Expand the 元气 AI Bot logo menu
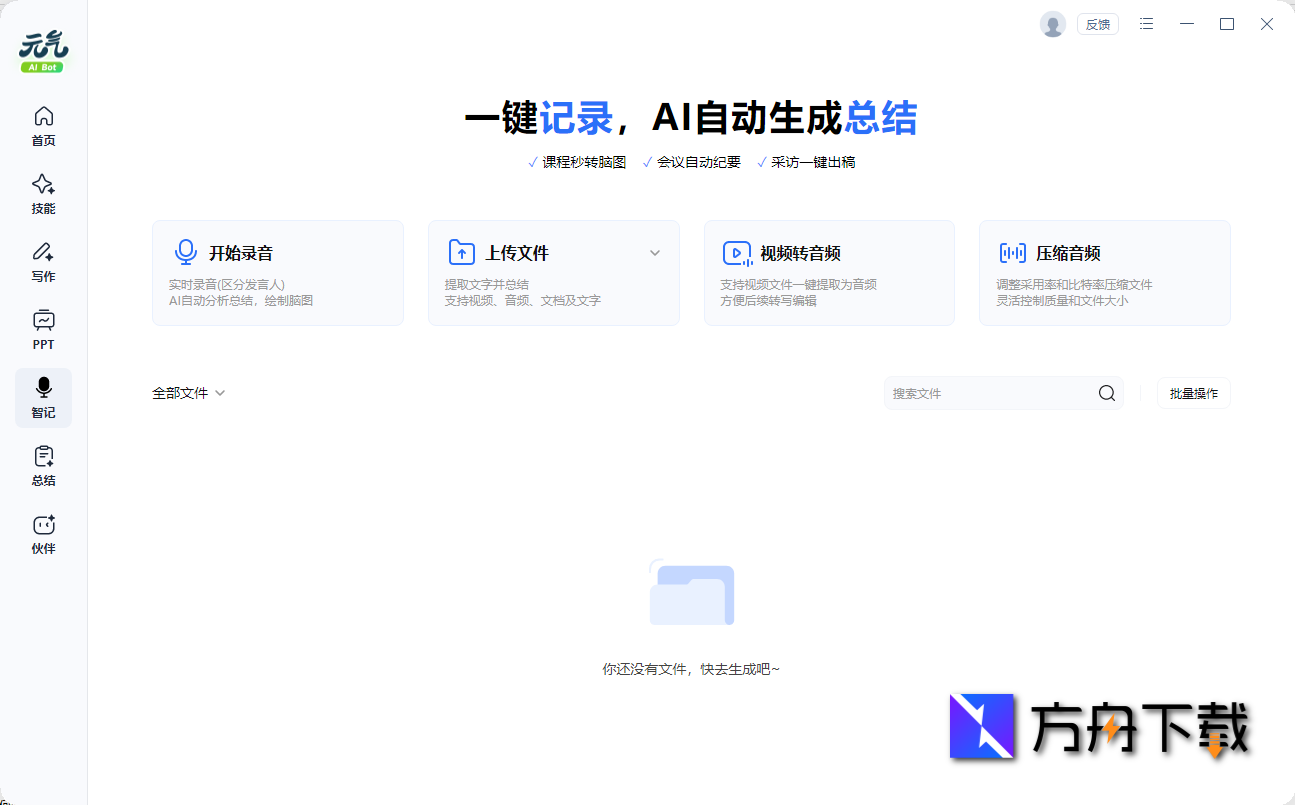 [x=43, y=44]
